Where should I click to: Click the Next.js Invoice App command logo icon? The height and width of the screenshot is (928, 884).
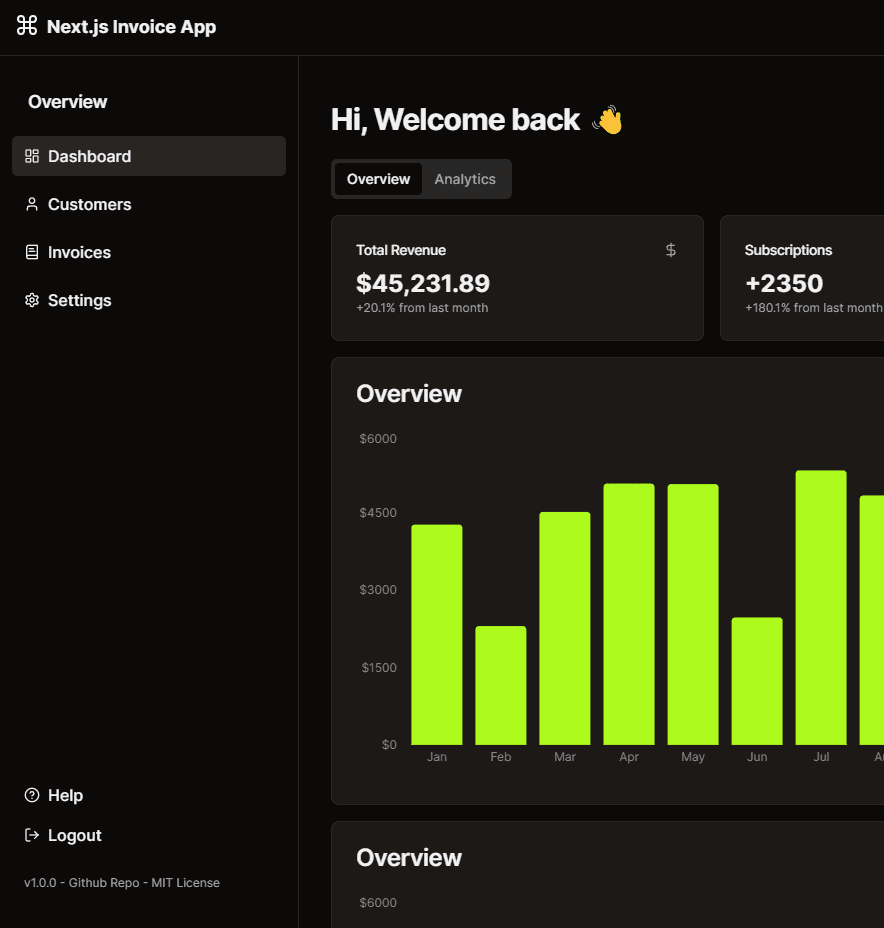click(x=26, y=26)
